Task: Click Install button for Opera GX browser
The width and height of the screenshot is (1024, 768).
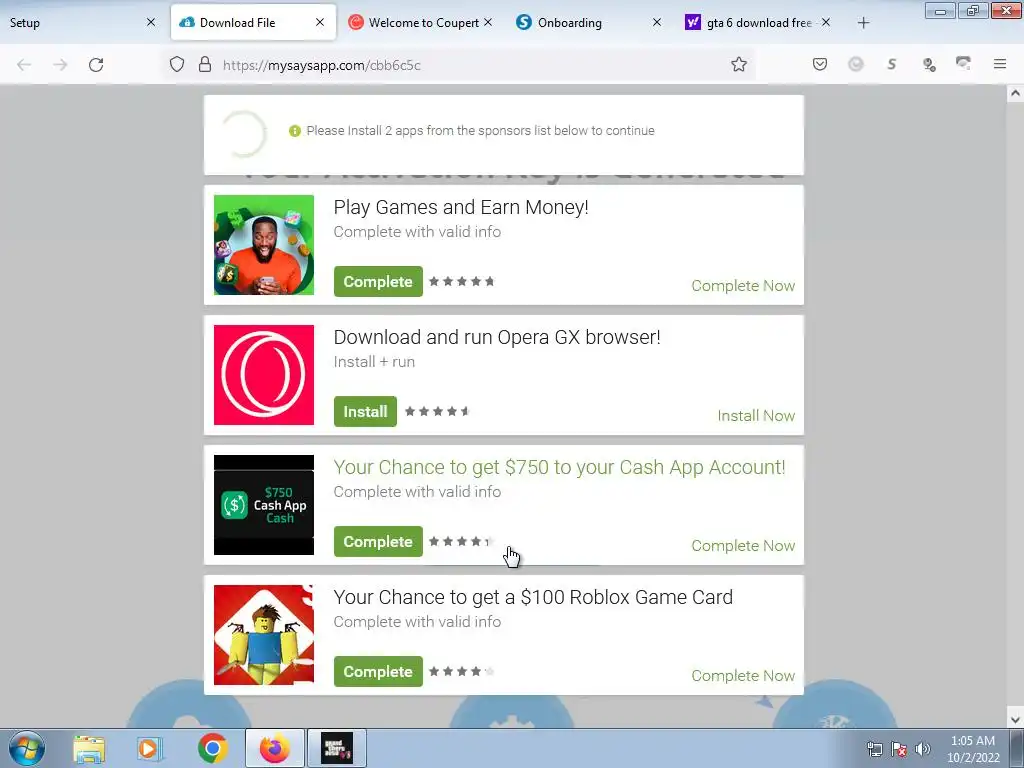Action: (365, 411)
